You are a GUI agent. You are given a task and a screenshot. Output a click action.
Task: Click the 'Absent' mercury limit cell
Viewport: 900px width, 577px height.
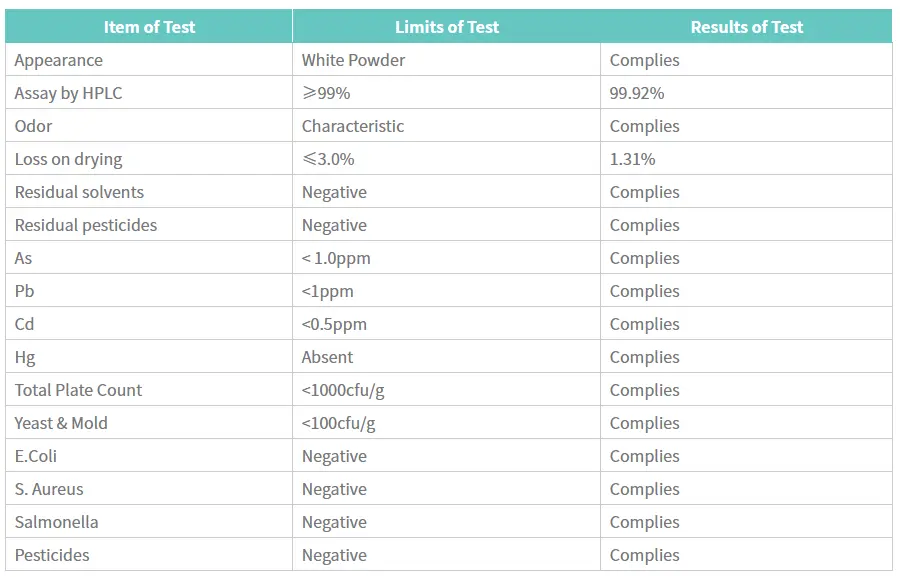(x=327, y=357)
